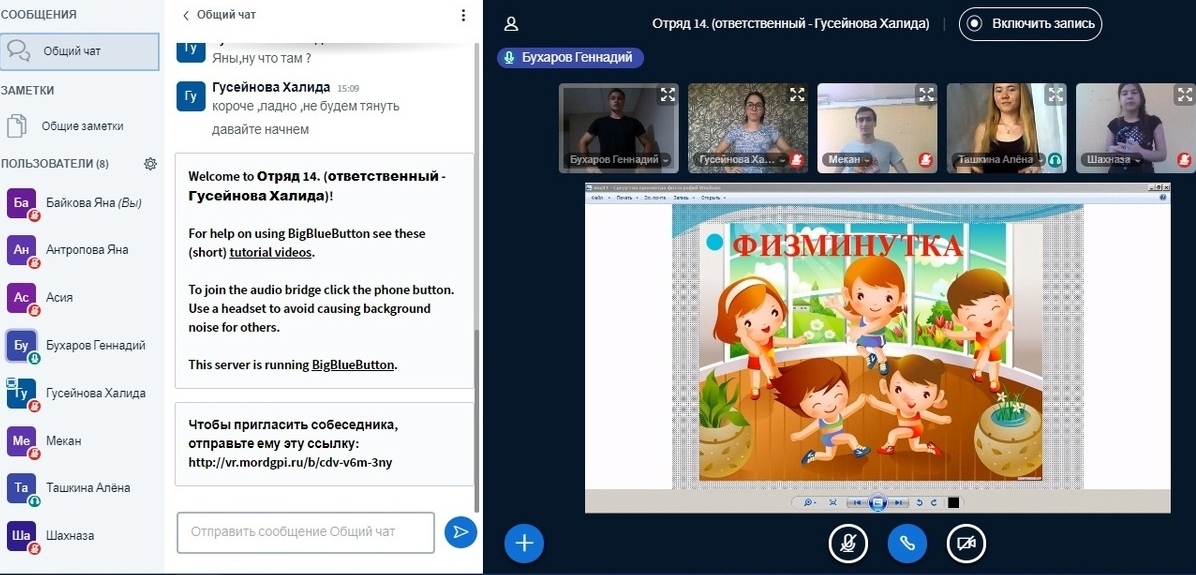Click the black square in photo viewer toolbar
This screenshot has width=1196, height=575.
pyautogui.click(x=953, y=503)
